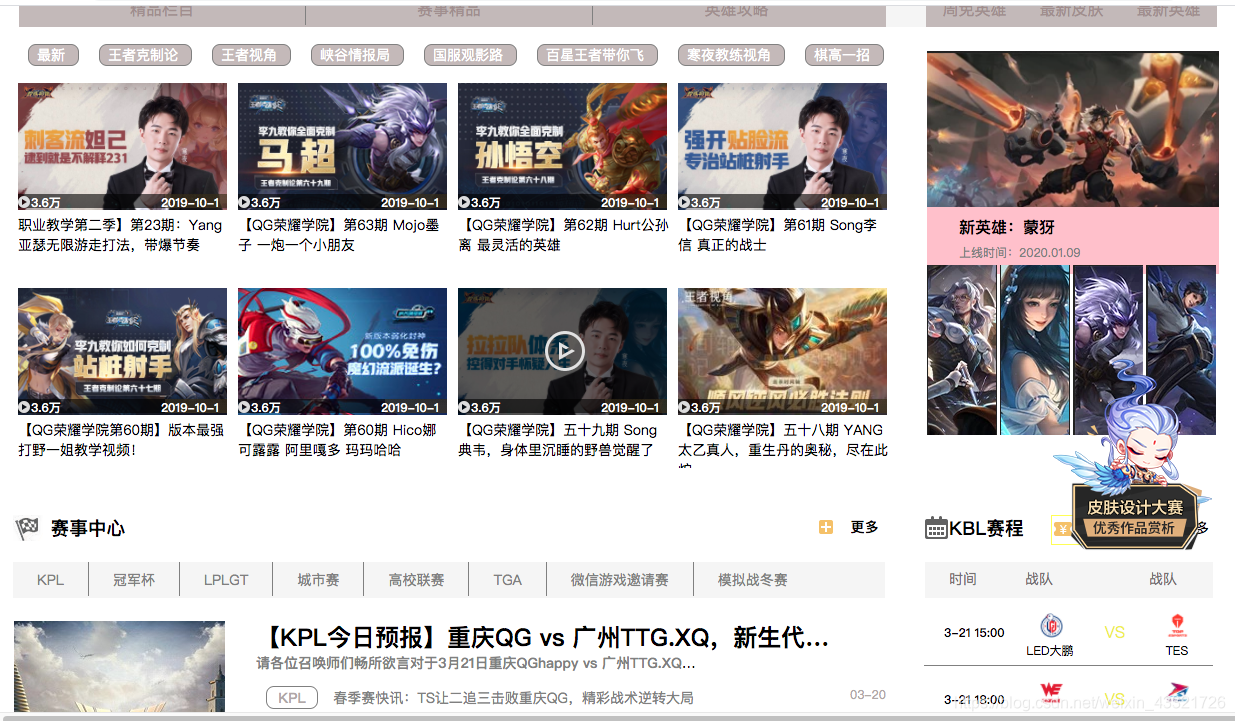Open the 孙悟空 video thumbnail
Image resolution: width=1235 pixels, height=721 pixels.
point(562,146)
